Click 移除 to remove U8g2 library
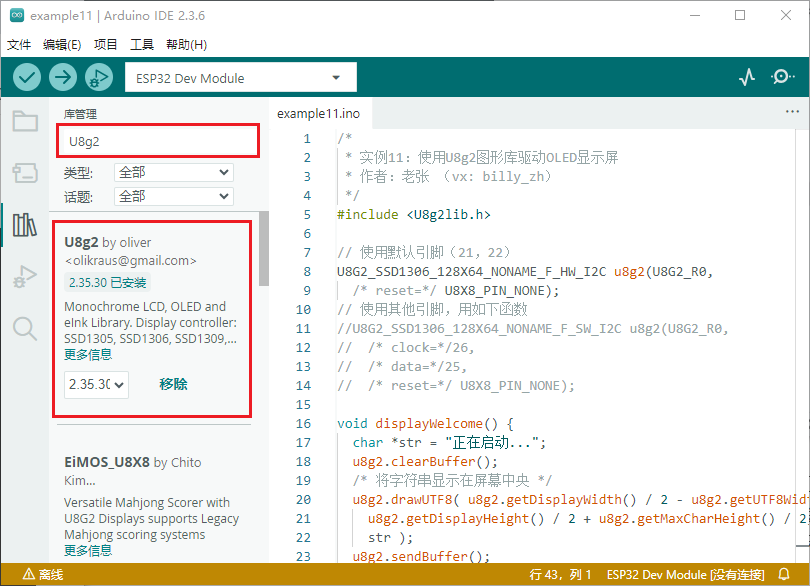The height and width of the screenshot is (586, 810). [173, 384]
